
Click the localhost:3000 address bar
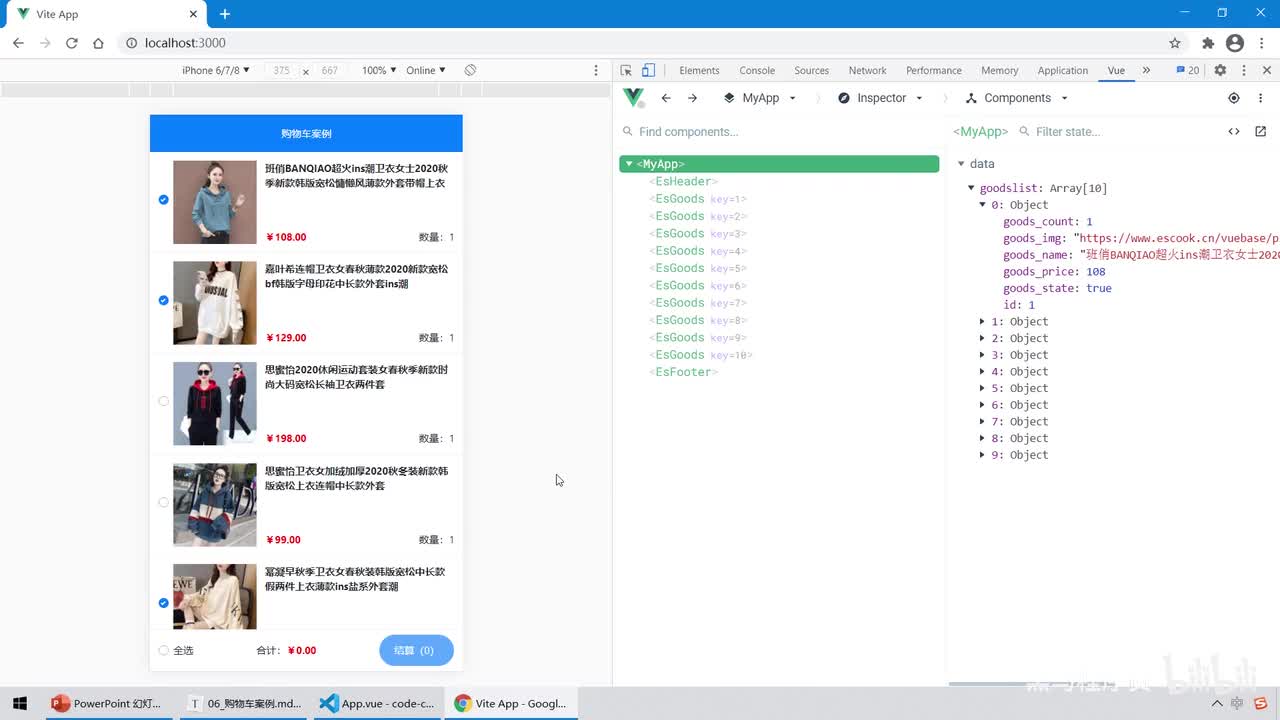point(640,43)
